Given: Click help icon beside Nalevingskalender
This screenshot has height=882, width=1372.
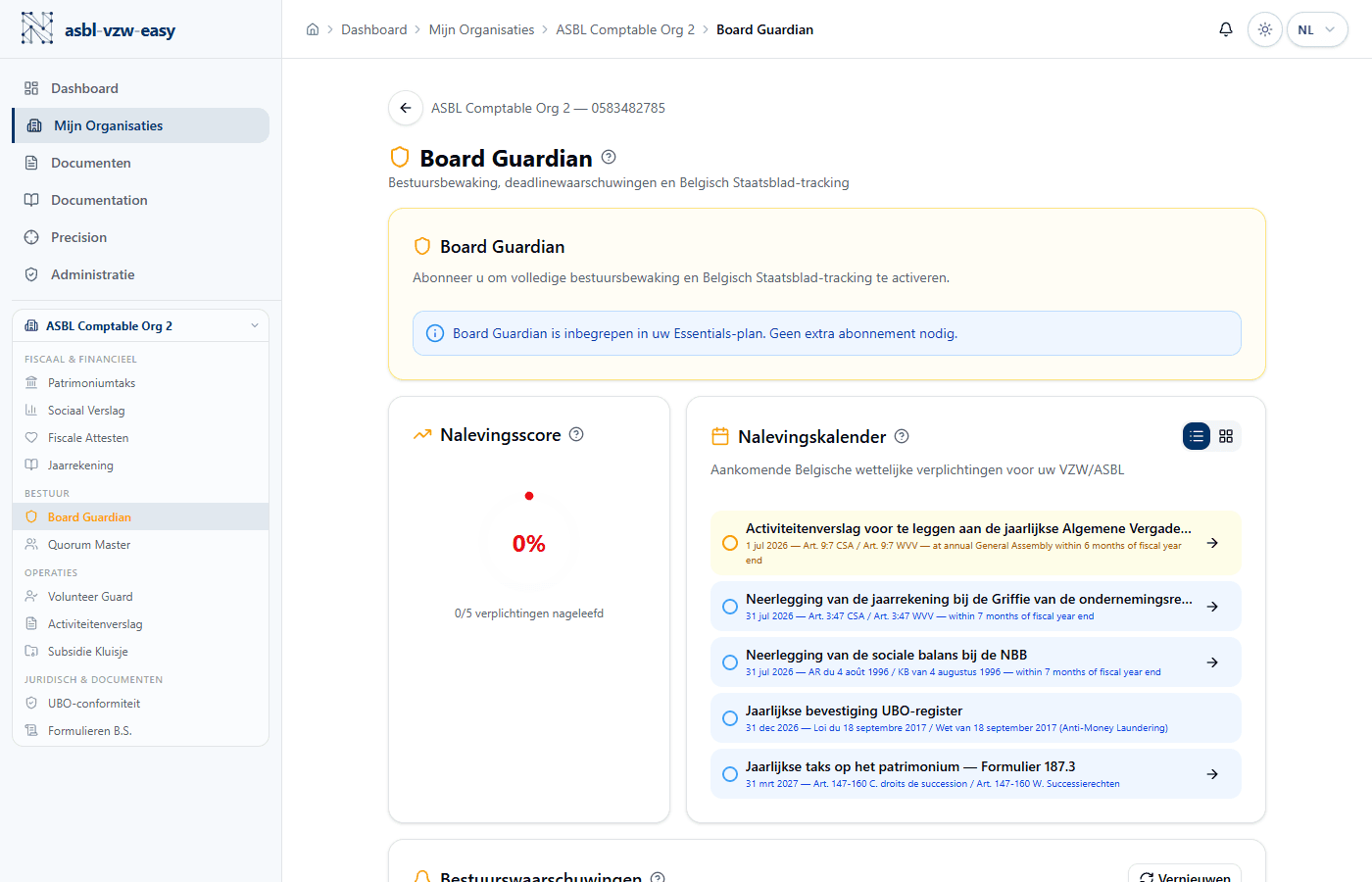Looking at the screenshot, I should tap(902, 436).
